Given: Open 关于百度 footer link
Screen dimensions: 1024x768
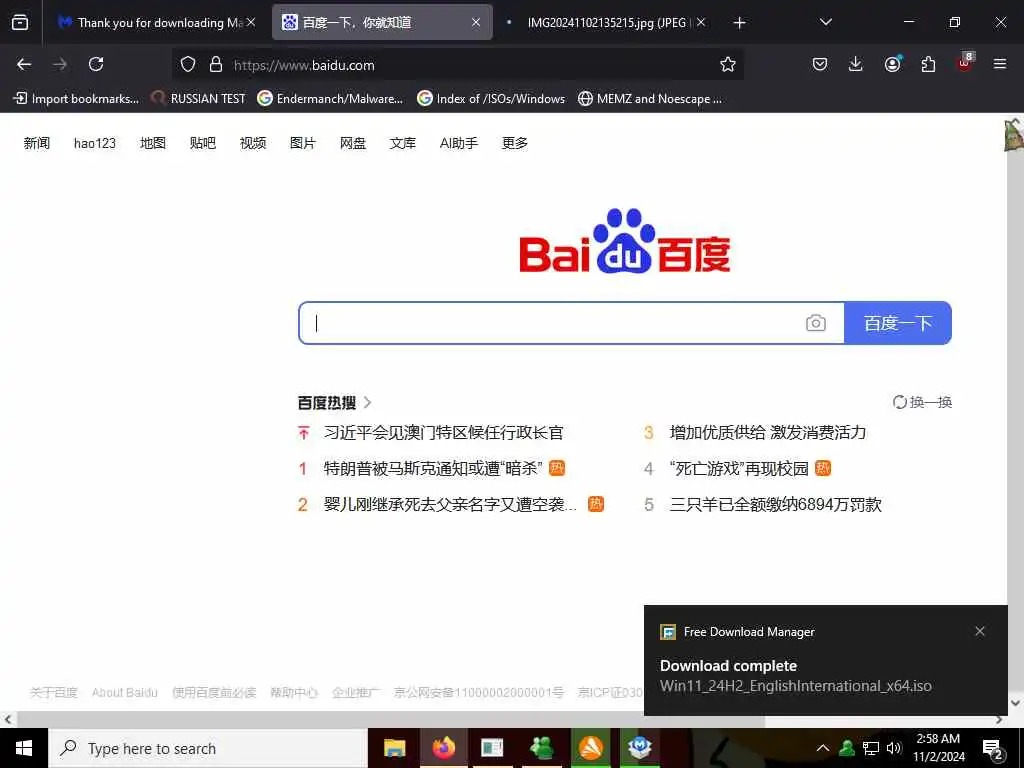Looking at the screenshot, I should tap(54, 692).
